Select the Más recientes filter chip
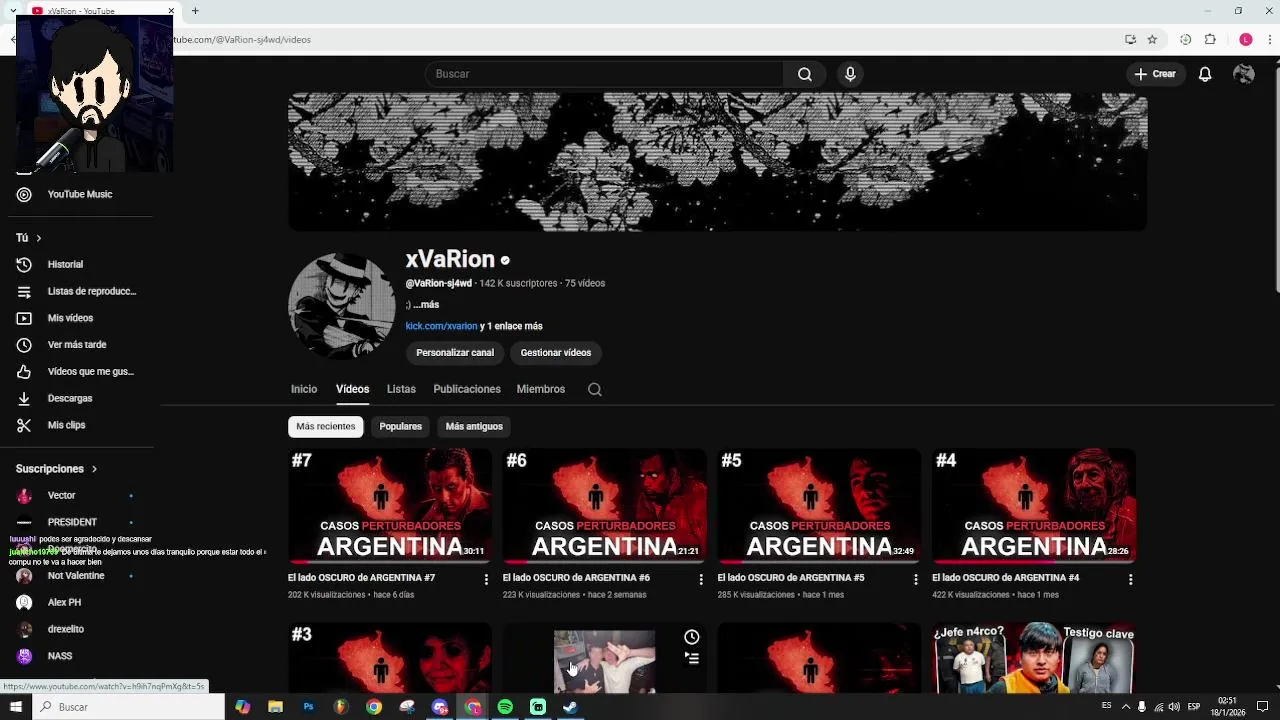 (x=326, y=427)
